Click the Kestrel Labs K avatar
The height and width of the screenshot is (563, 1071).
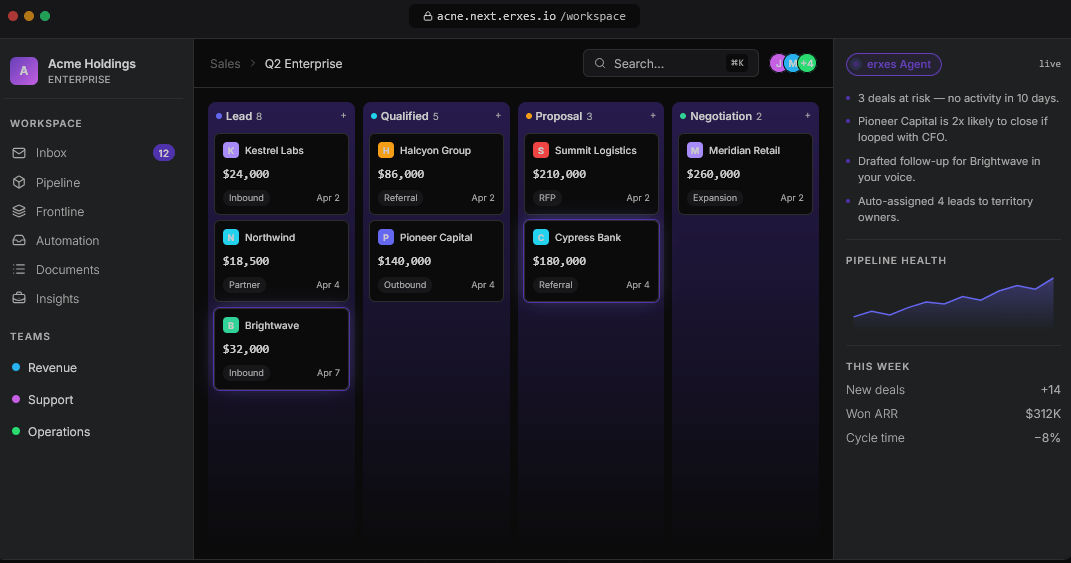(x=231, y=150)
